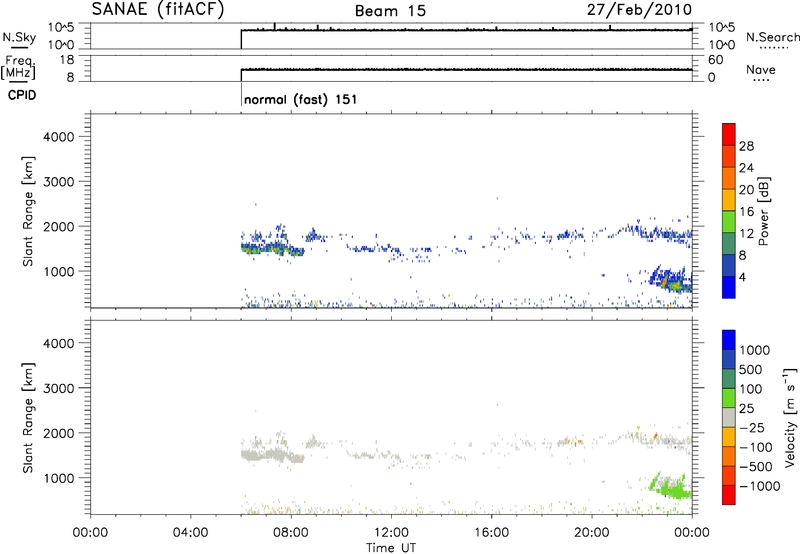Screen dimensions: 800x554
Task: Click the "Slant Range [km]" label of the power panel
Action: (x=28, y=211)
